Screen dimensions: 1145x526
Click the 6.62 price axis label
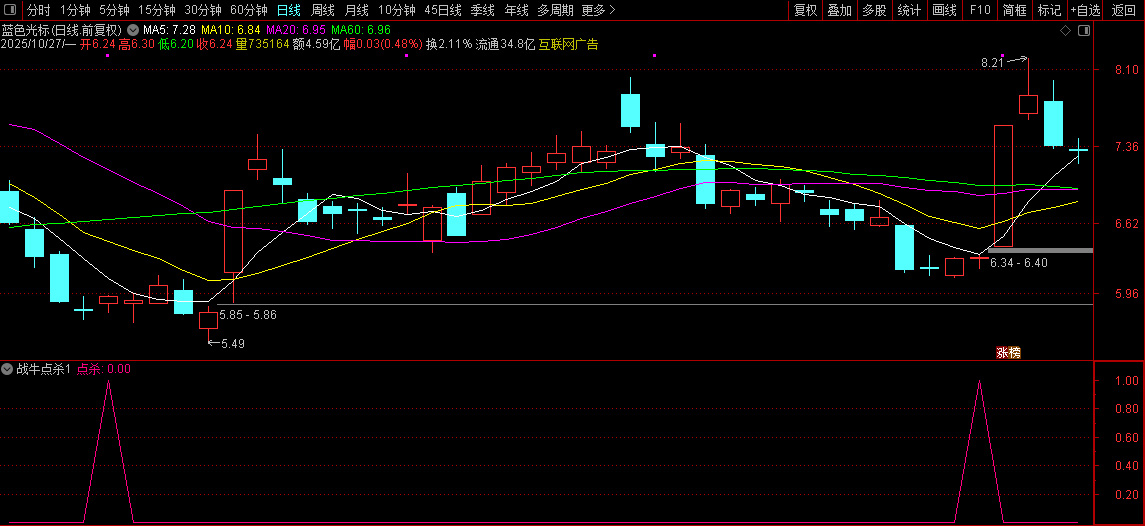[1127, 224]
